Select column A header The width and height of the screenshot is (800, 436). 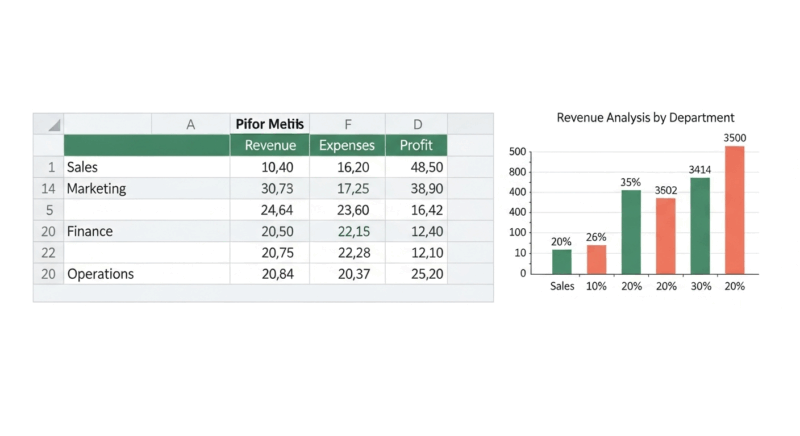tap(191, 124)
